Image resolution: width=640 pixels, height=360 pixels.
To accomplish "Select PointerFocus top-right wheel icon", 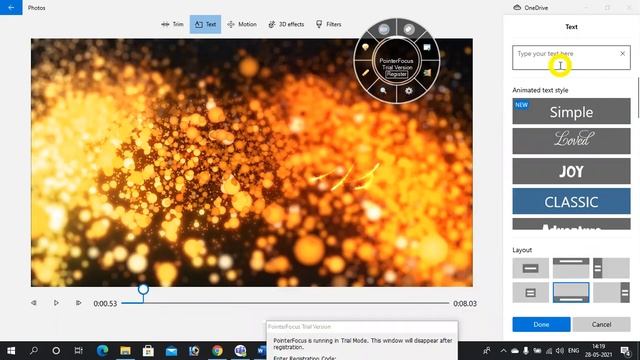I will [409, 29].
